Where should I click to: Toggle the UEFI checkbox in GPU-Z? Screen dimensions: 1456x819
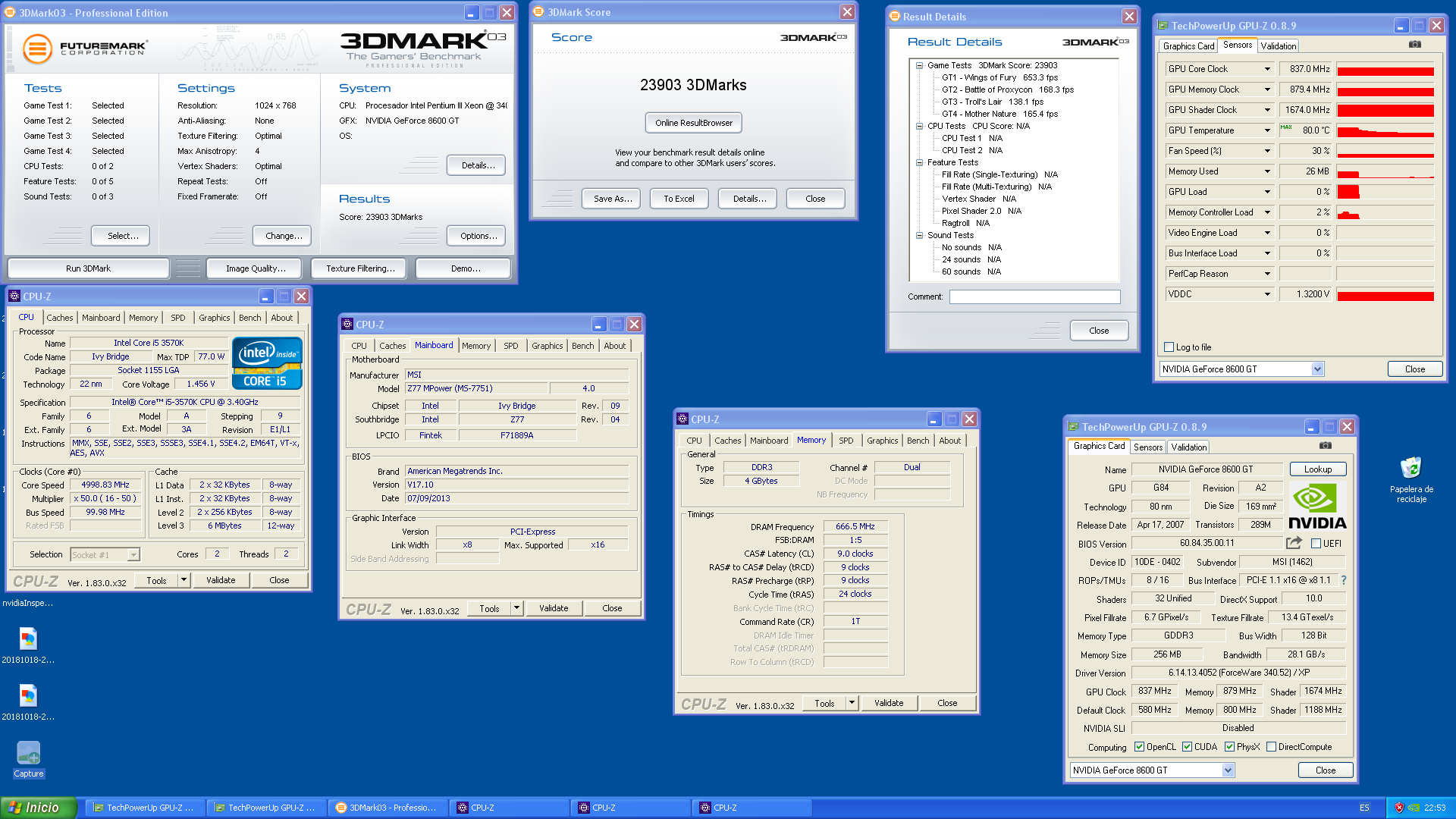coord(1316,543)
